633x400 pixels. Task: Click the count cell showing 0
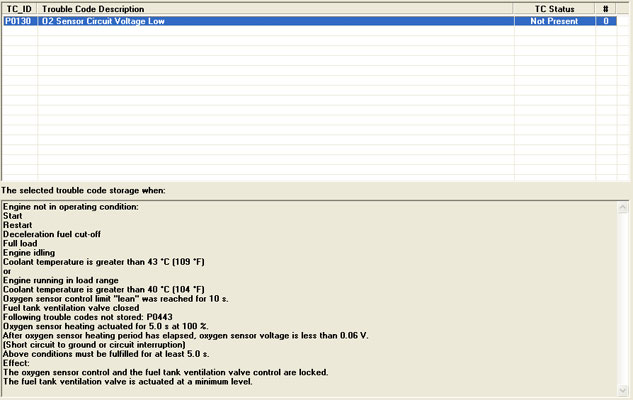tap(606, 21)
